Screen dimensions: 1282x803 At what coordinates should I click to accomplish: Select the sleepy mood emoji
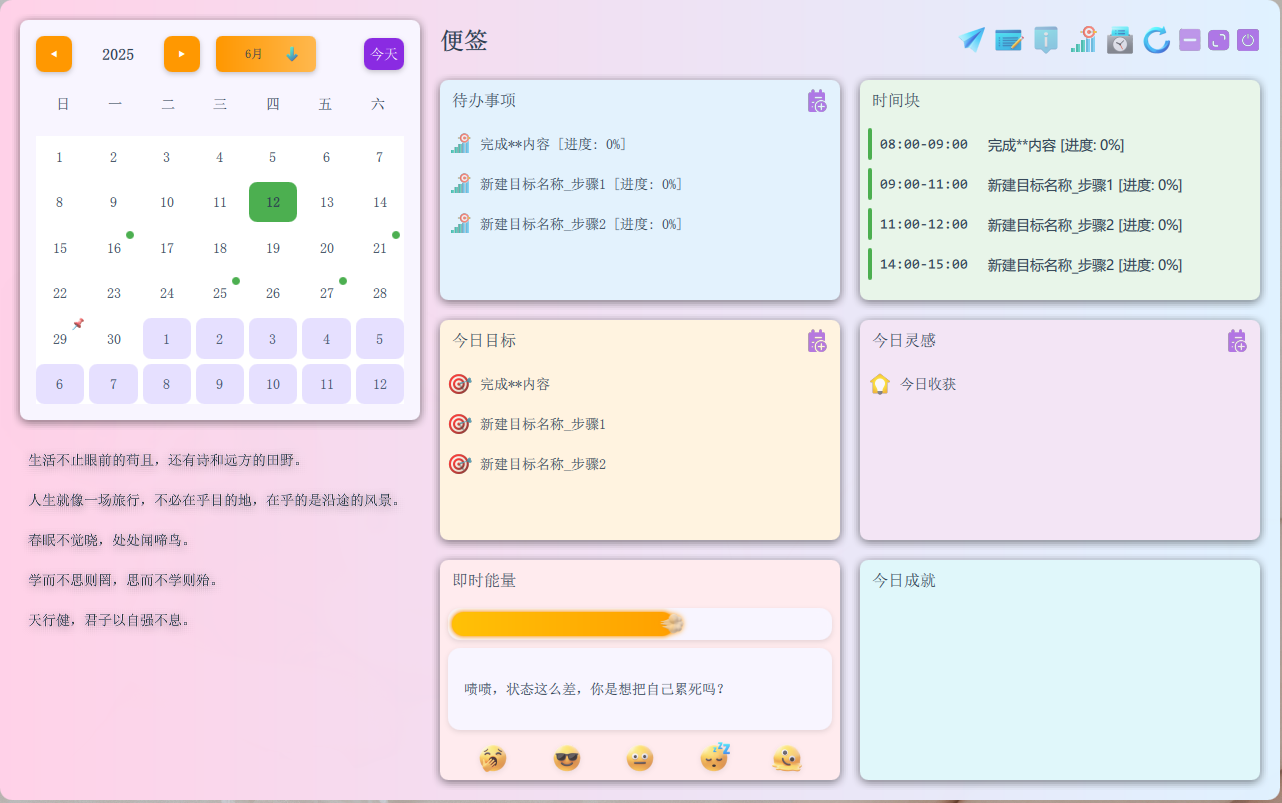[713, 757]
